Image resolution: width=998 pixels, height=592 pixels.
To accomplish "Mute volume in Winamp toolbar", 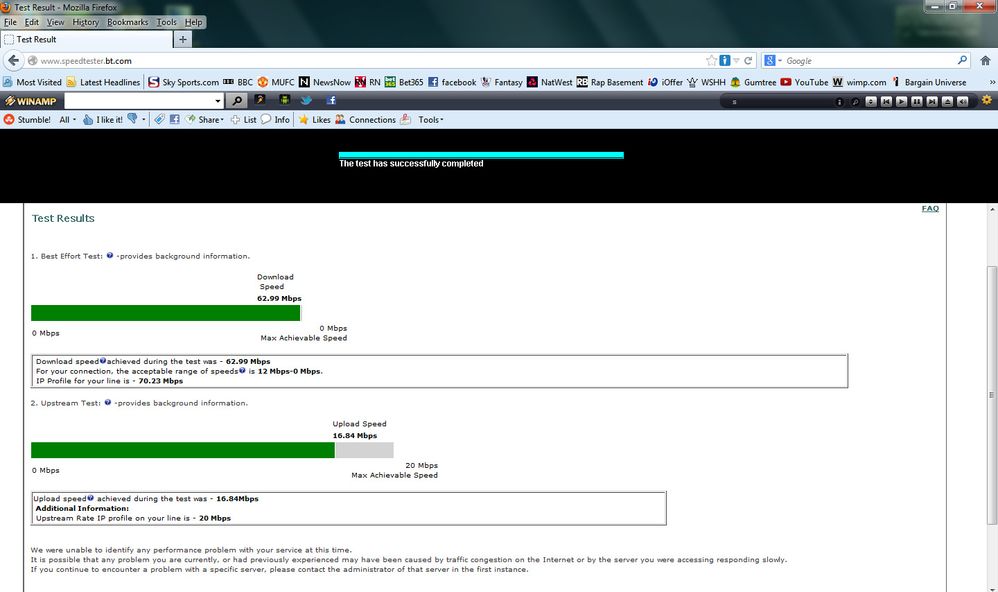I will pyautogui.click(x=962, y=101).
